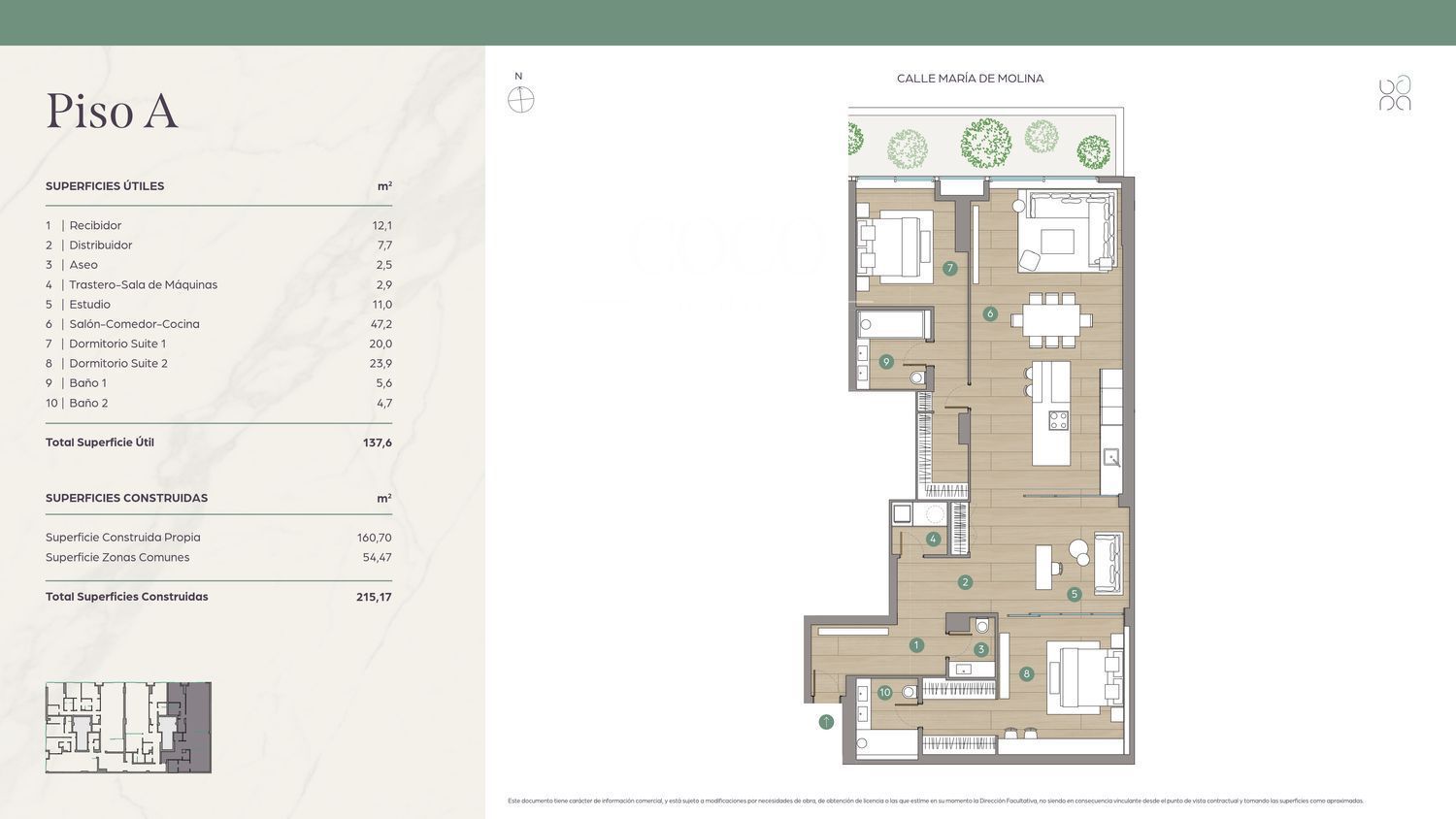The height and width of the screenshot is (819, 1456).
Task: Open the building location thumbnail map
Action: click(x=128, y=727)
